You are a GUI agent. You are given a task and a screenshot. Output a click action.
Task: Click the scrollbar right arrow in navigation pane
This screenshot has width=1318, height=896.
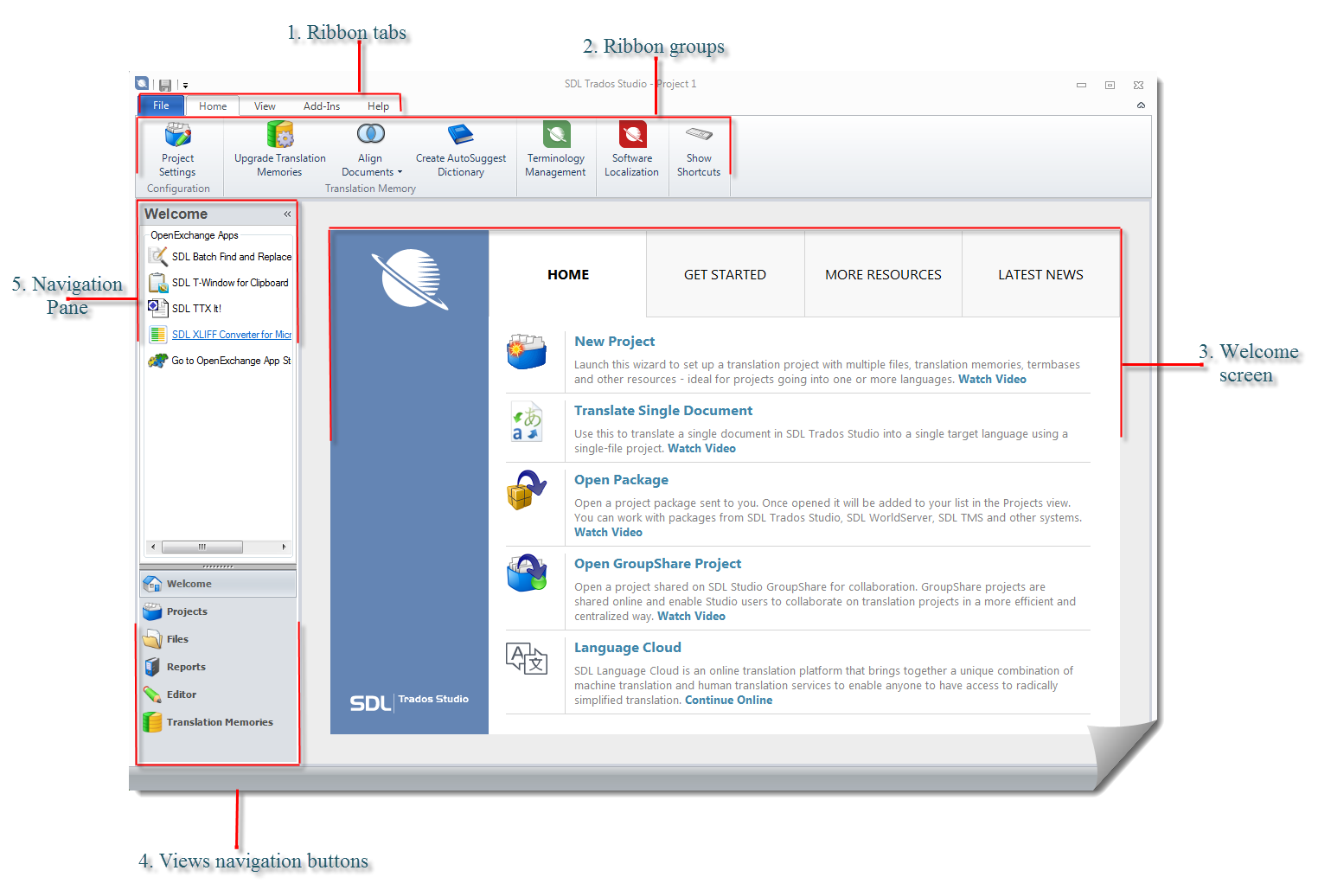[x=284, y=547]
